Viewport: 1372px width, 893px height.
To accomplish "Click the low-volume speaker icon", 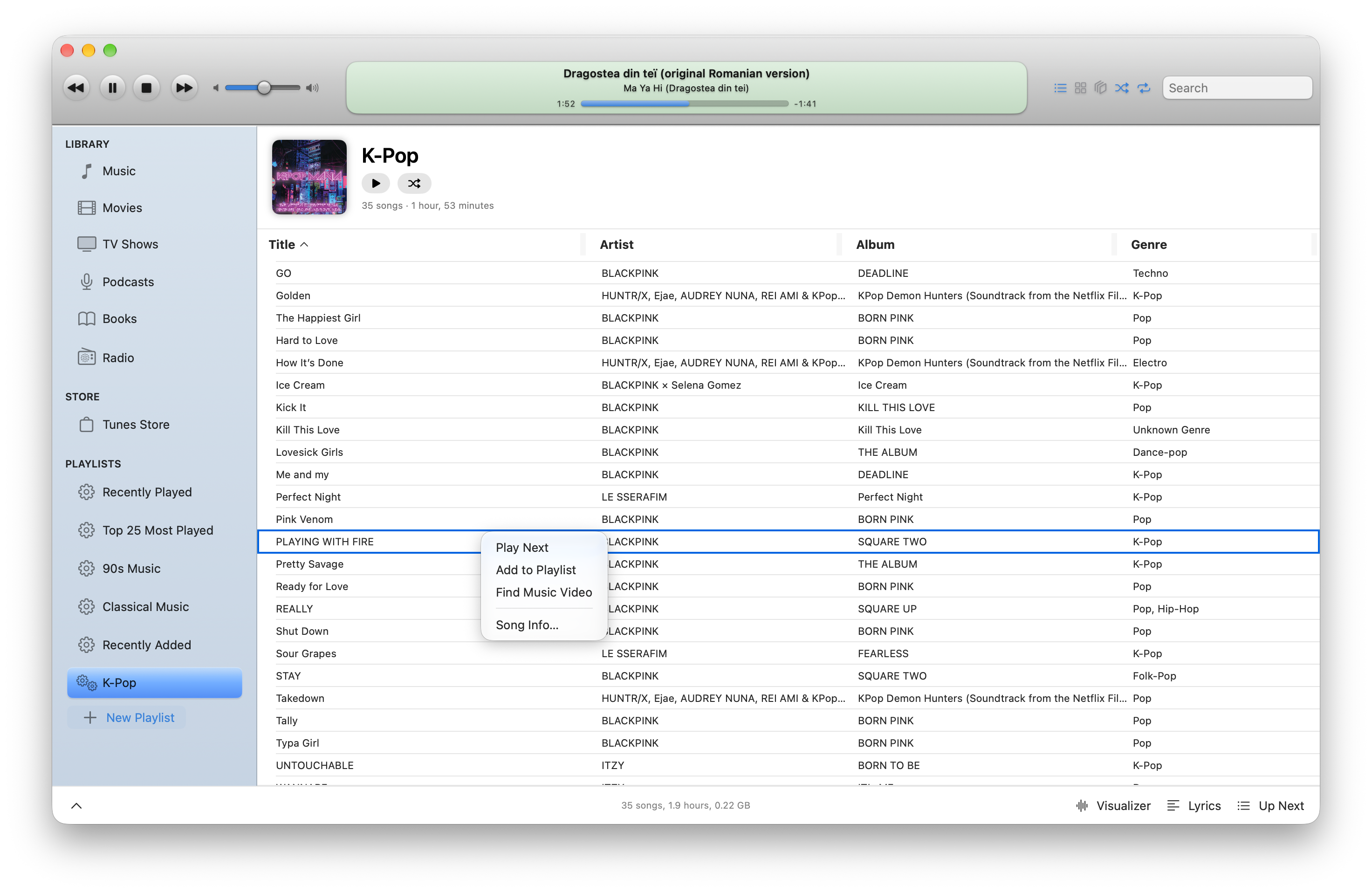I will (x=216, y=88).
